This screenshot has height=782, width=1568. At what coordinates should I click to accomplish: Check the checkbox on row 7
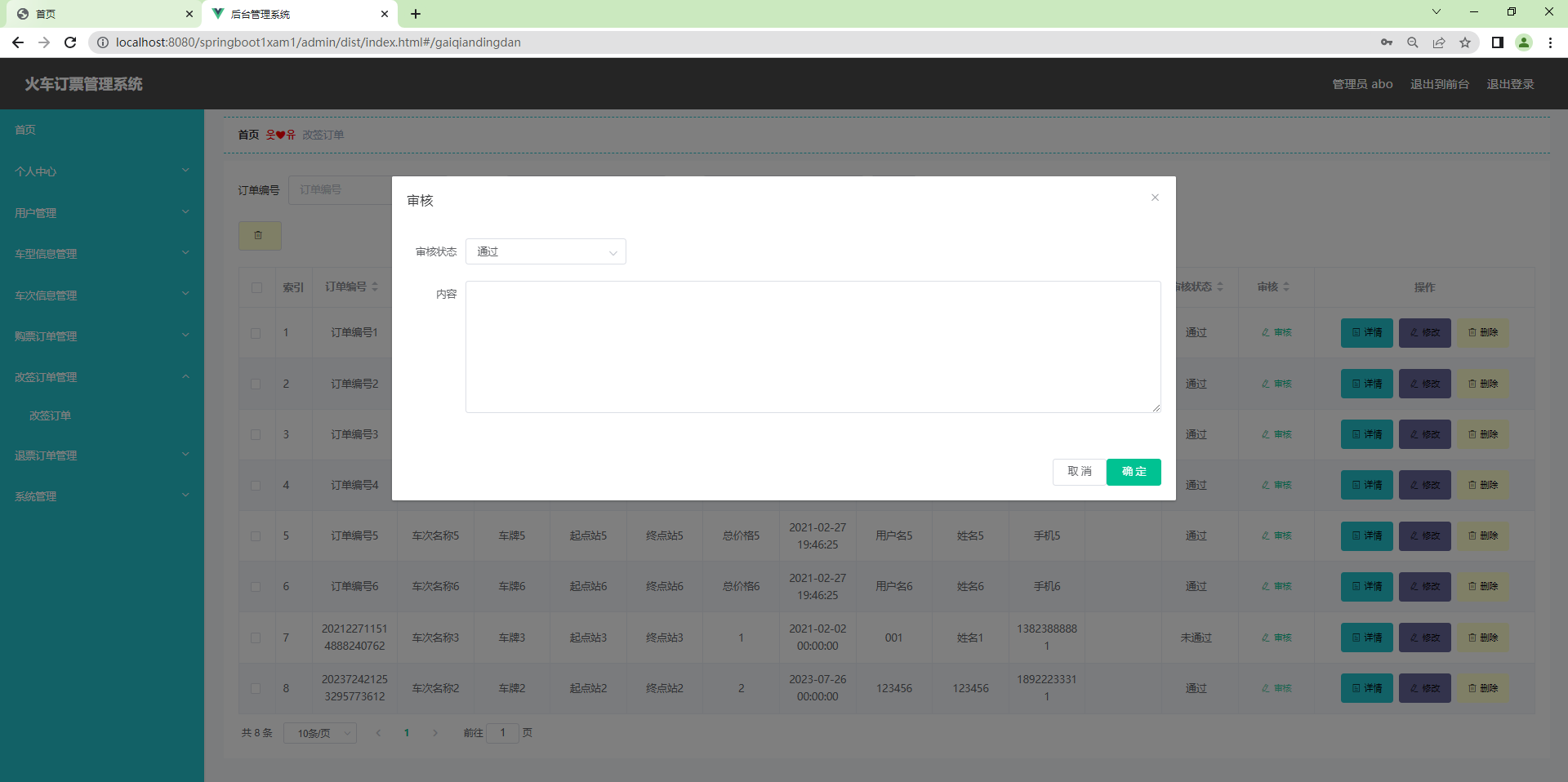[256, 638]
